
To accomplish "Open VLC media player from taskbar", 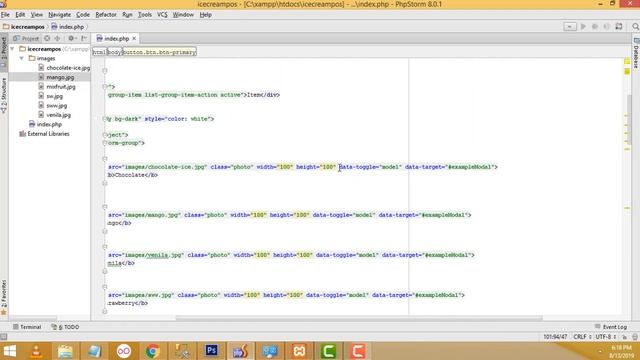I will click(x=36, y=351).
